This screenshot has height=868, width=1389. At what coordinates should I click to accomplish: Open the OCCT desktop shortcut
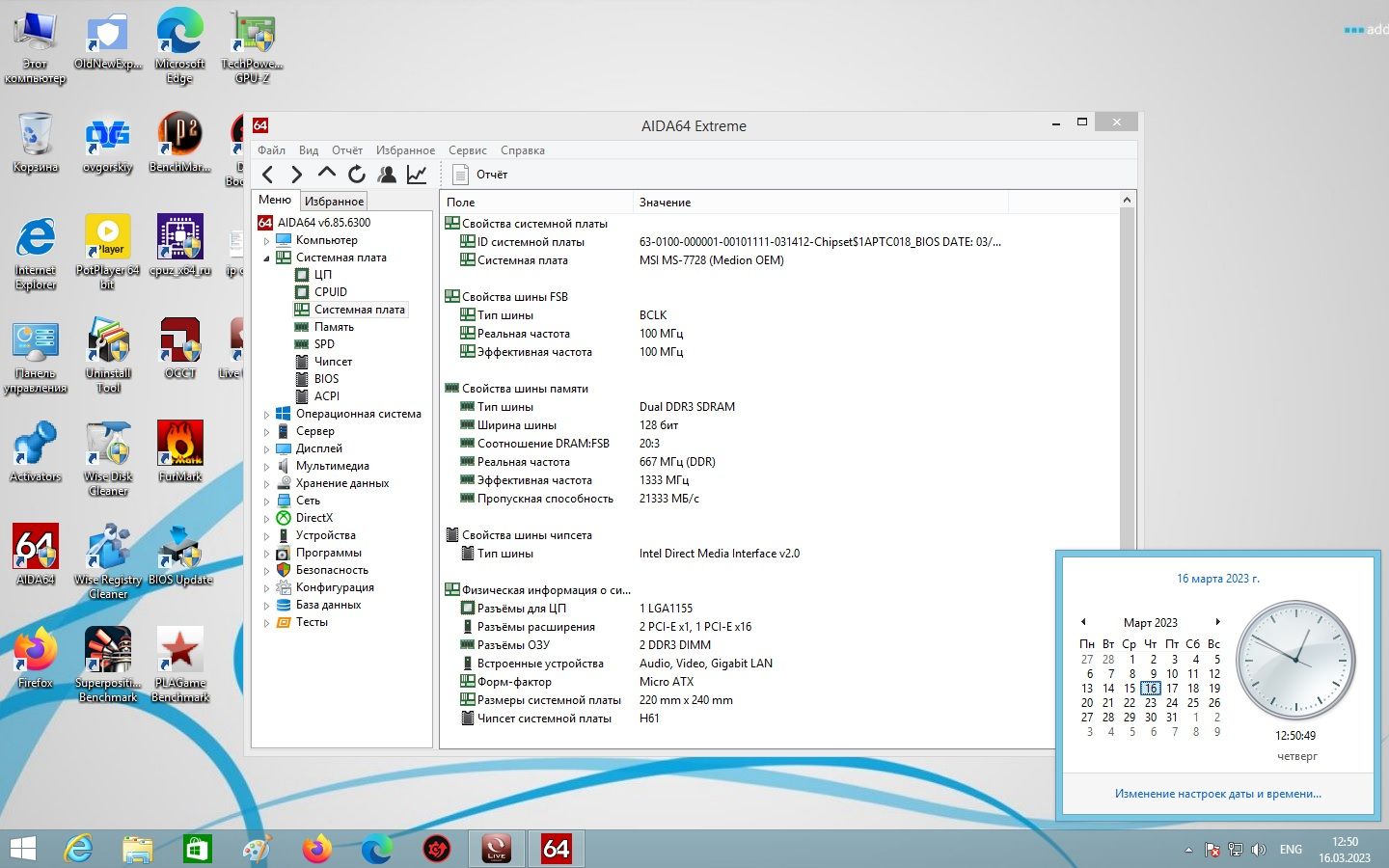coord(180,347)
